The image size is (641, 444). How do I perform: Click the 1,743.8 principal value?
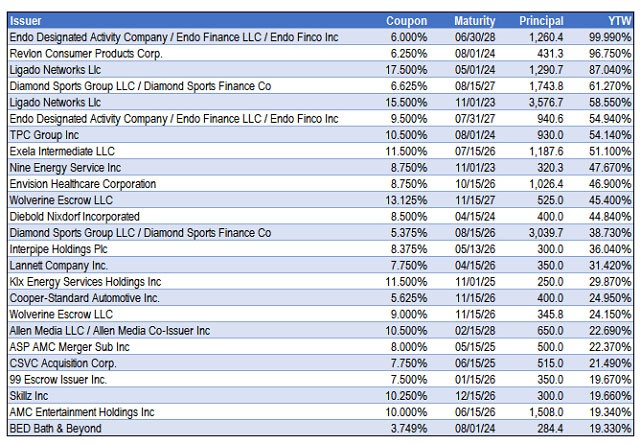coord(546,86)
